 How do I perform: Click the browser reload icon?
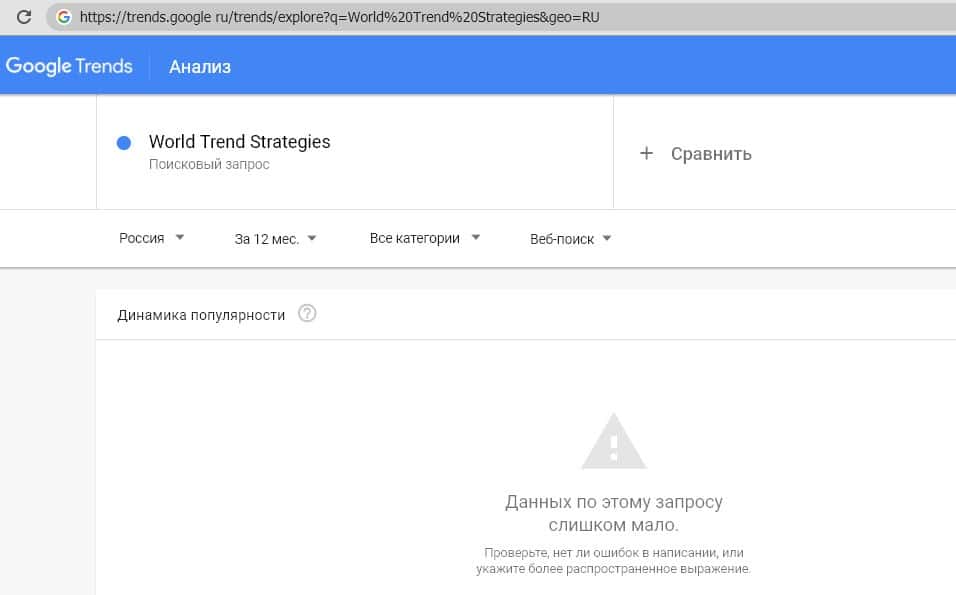[24, 17]
